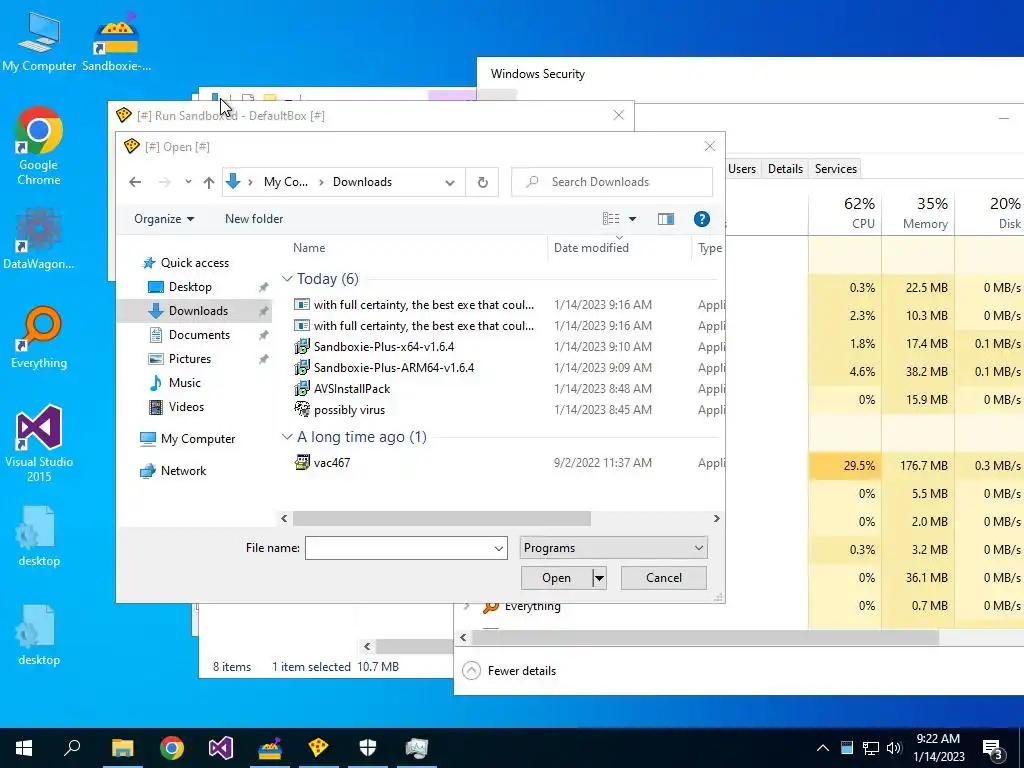Open Visual Studio from taskbar

pos(221,748)
